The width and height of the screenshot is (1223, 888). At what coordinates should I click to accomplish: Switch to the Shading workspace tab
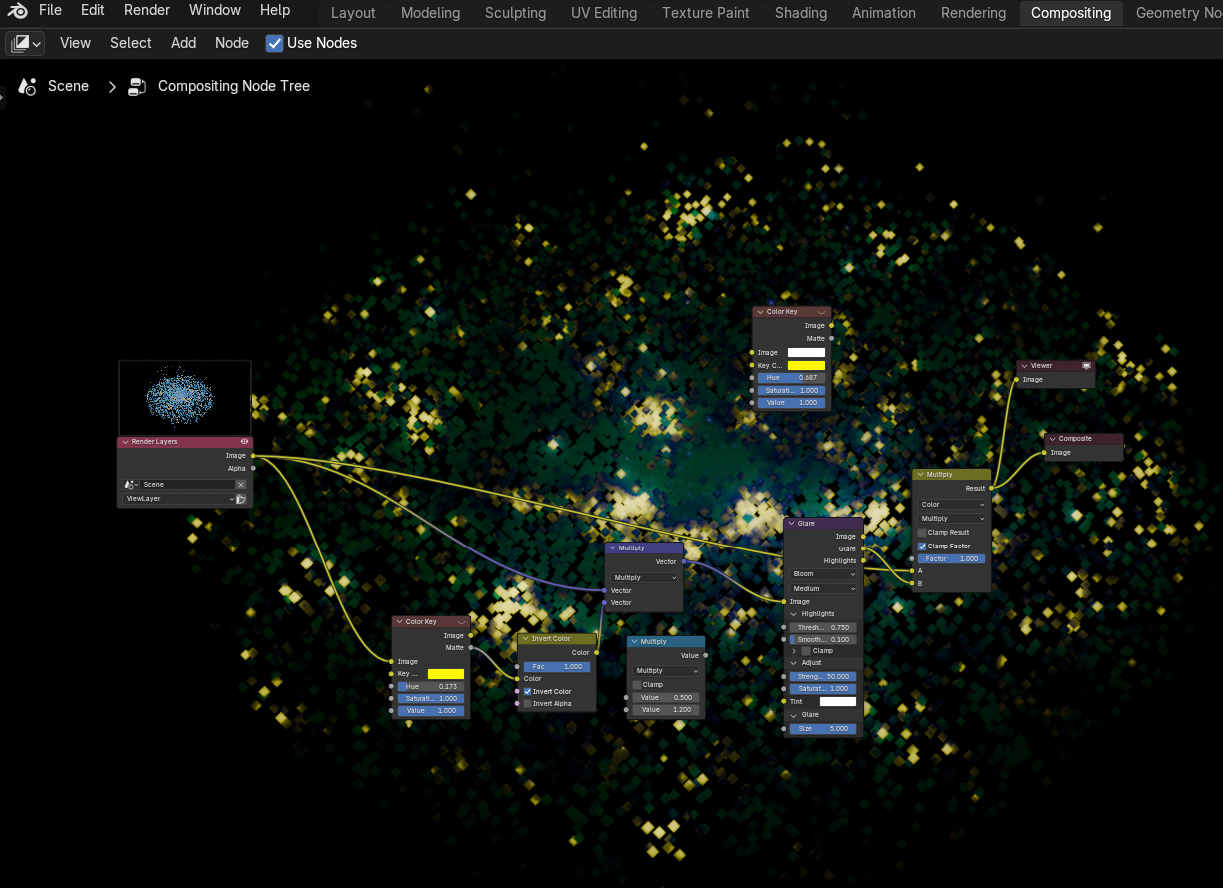(800, 13)
